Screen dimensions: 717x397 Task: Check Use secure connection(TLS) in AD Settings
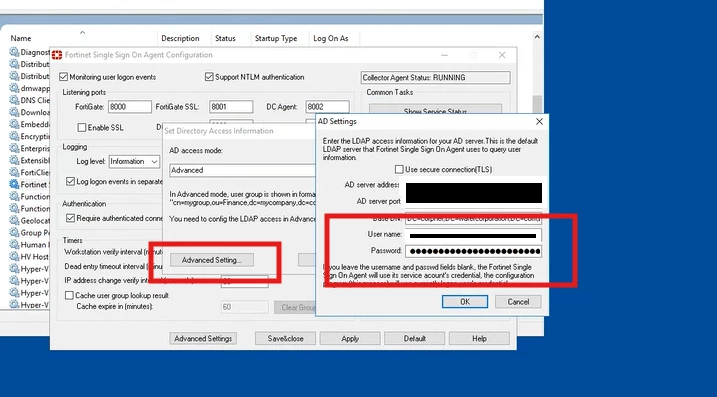399,169
